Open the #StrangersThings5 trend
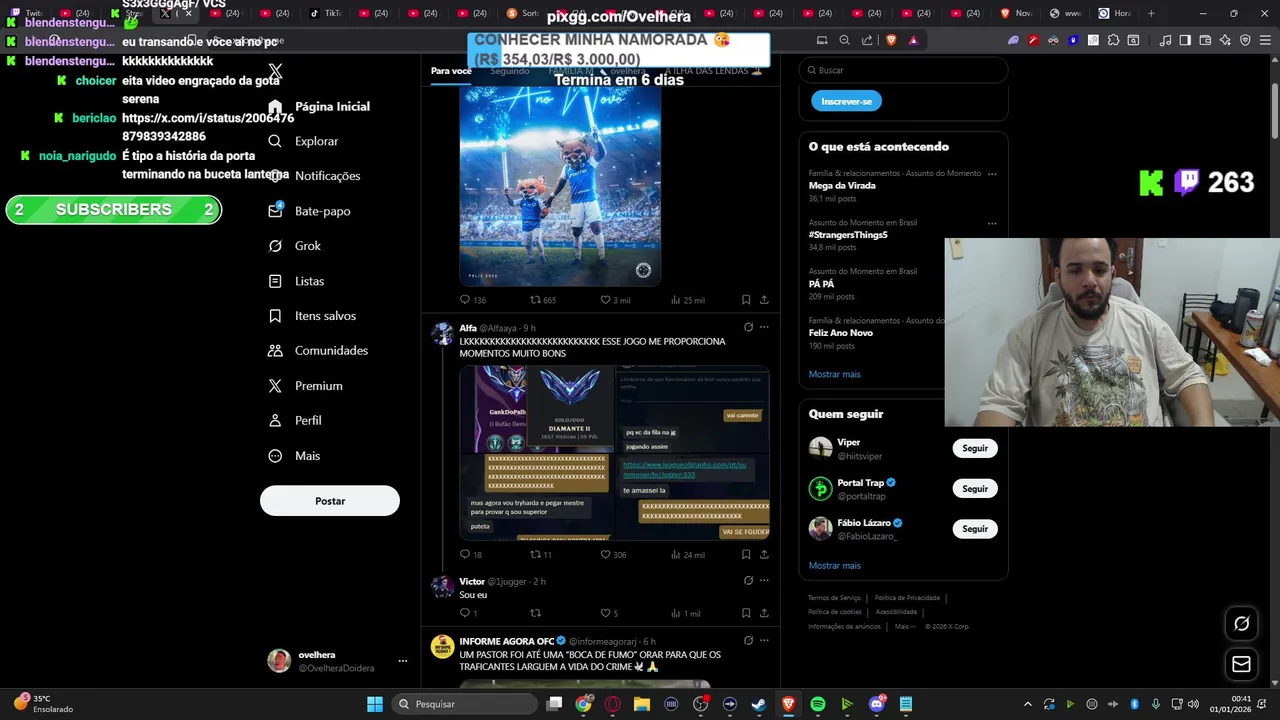This screenshot has width=1280, height=720. 848,235
